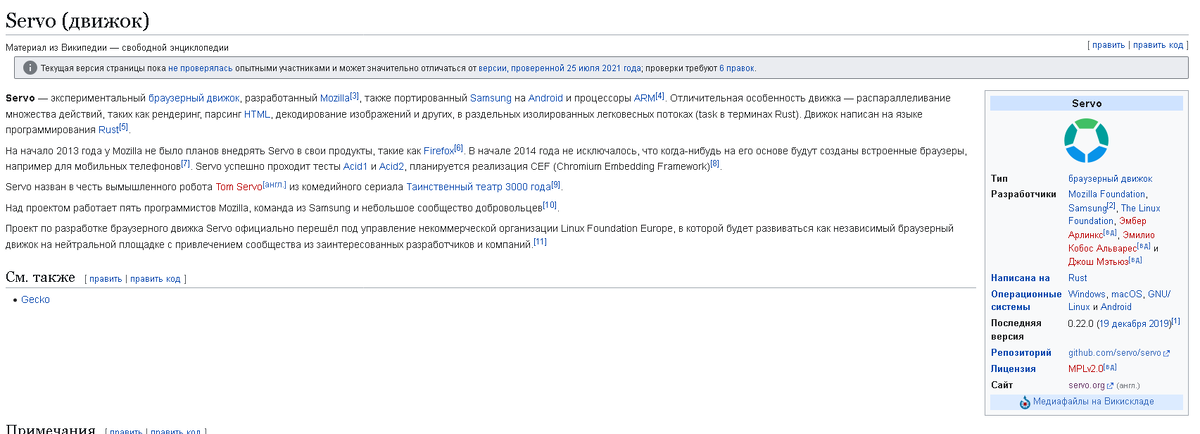Open 'Windows' link in infobox
Viewport: 1200px width, 434px height.
click(1087, 295)
